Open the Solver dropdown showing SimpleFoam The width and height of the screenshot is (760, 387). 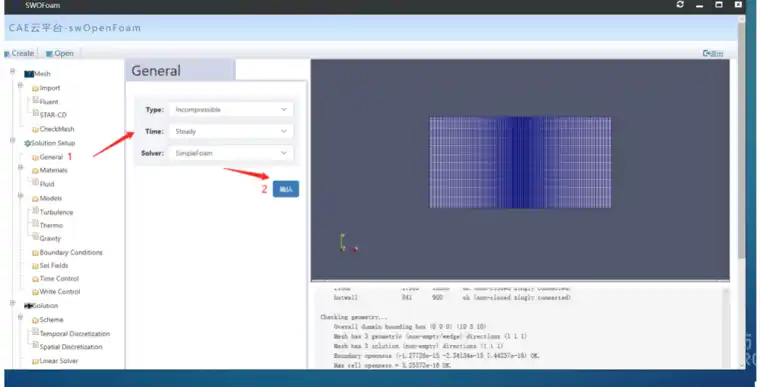click(x=231, y=153)
